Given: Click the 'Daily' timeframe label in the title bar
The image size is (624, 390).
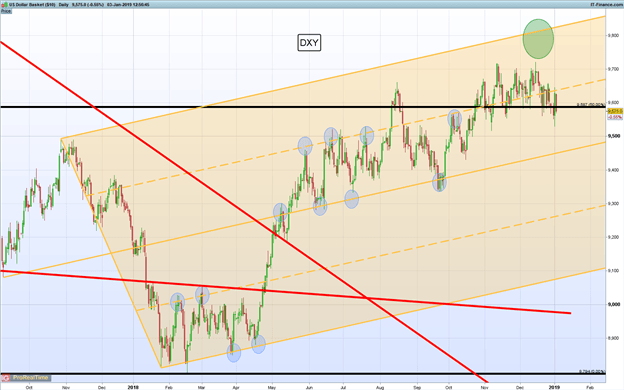Looking at the screenshot, I should (64, 5).
